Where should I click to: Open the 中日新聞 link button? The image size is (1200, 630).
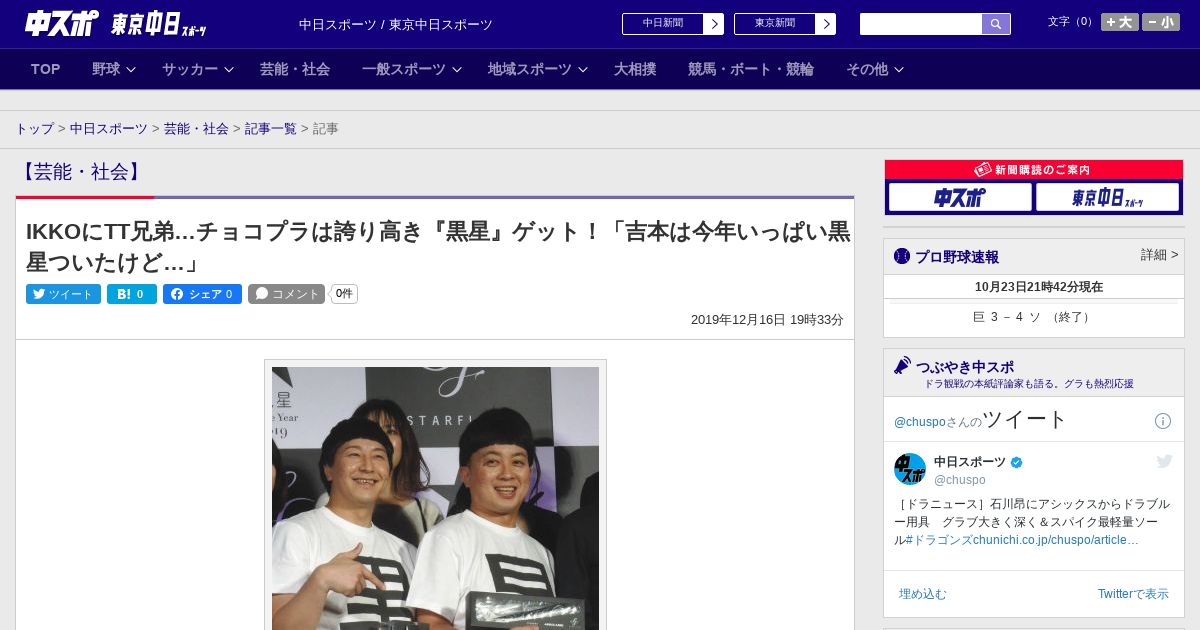[x=663, y=24]
